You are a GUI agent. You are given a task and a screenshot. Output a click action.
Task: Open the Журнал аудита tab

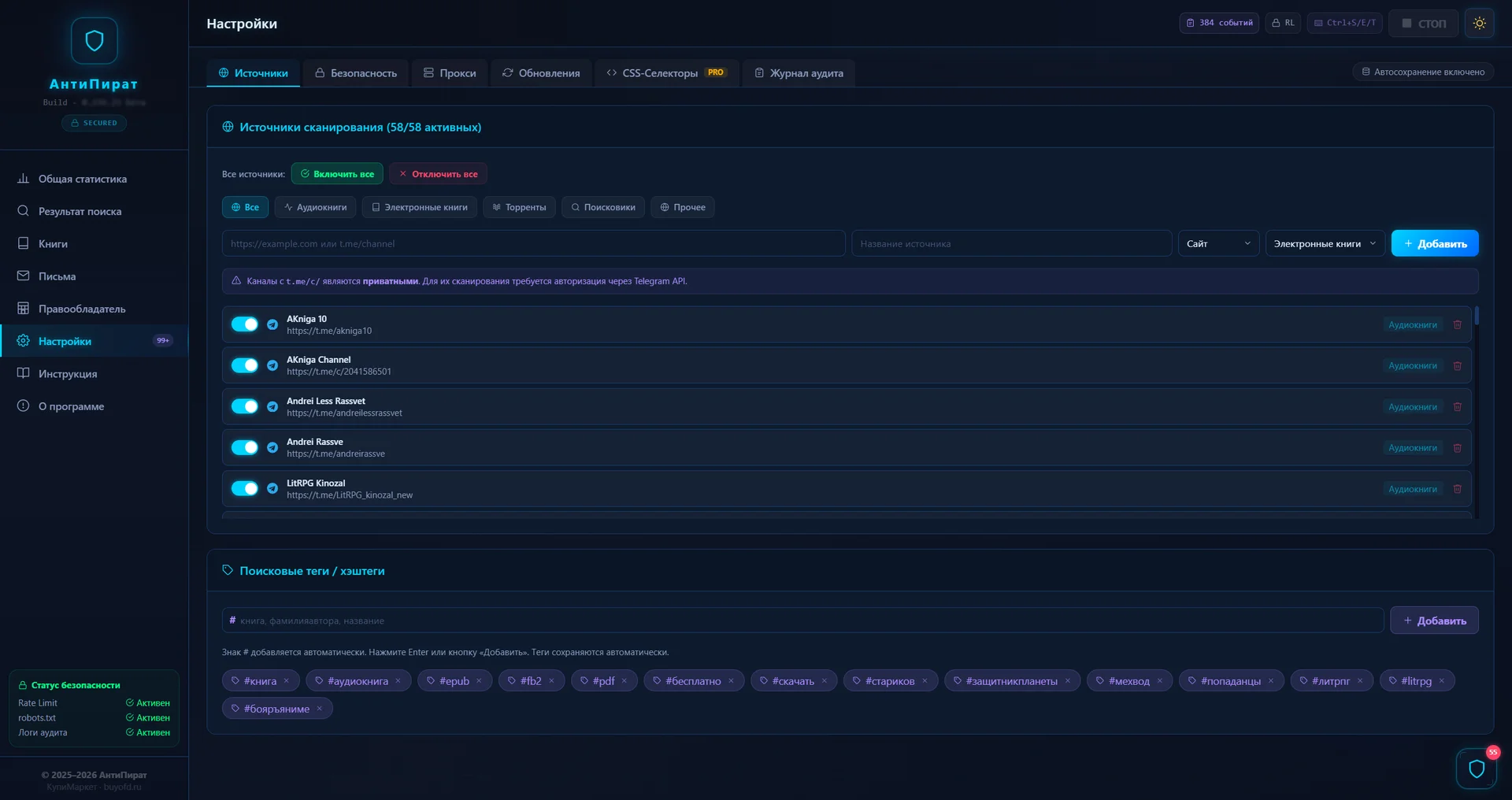coord(799,73)
